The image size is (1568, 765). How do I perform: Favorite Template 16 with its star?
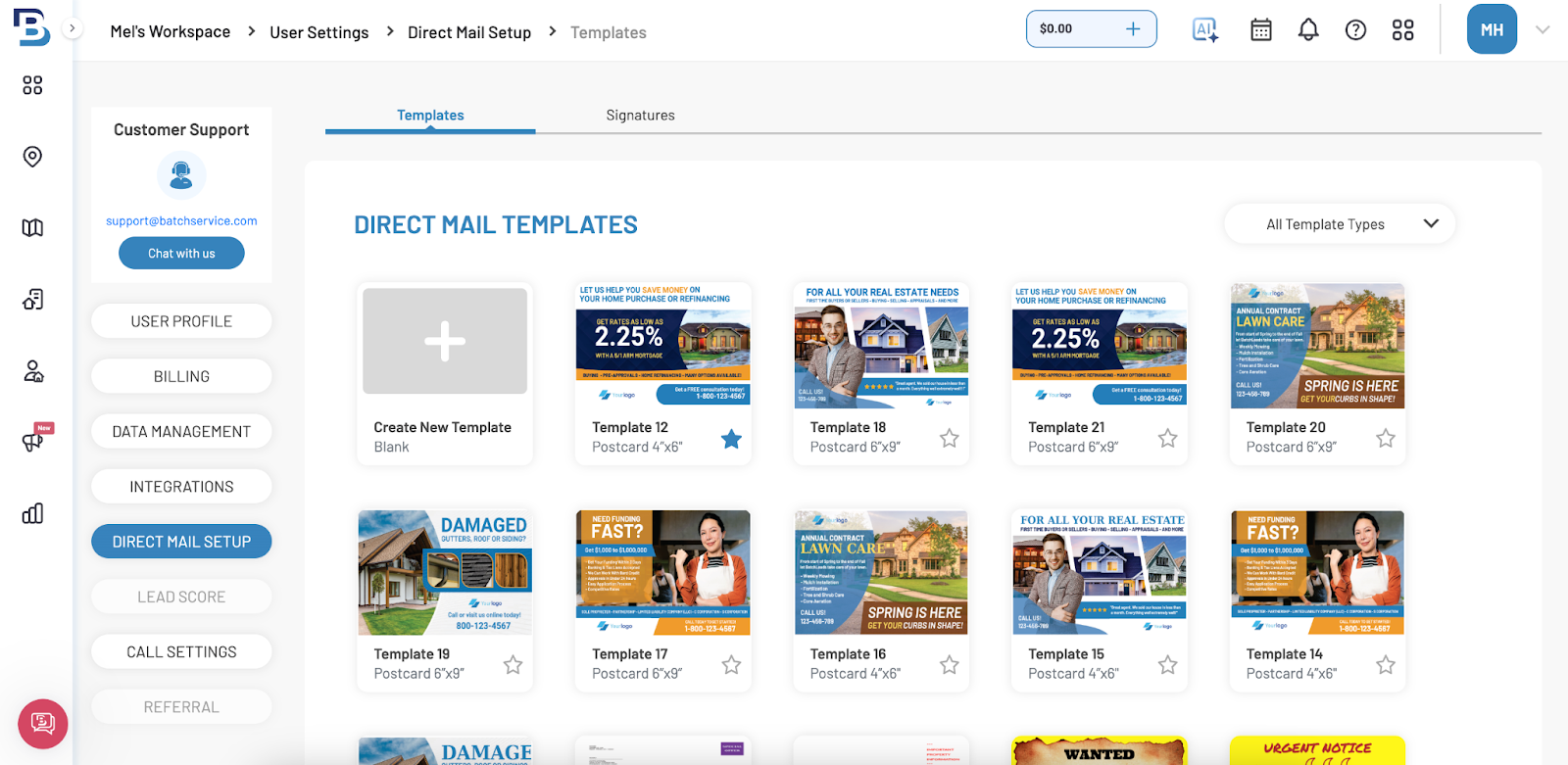pyautogui.click(x=950, y=665)
